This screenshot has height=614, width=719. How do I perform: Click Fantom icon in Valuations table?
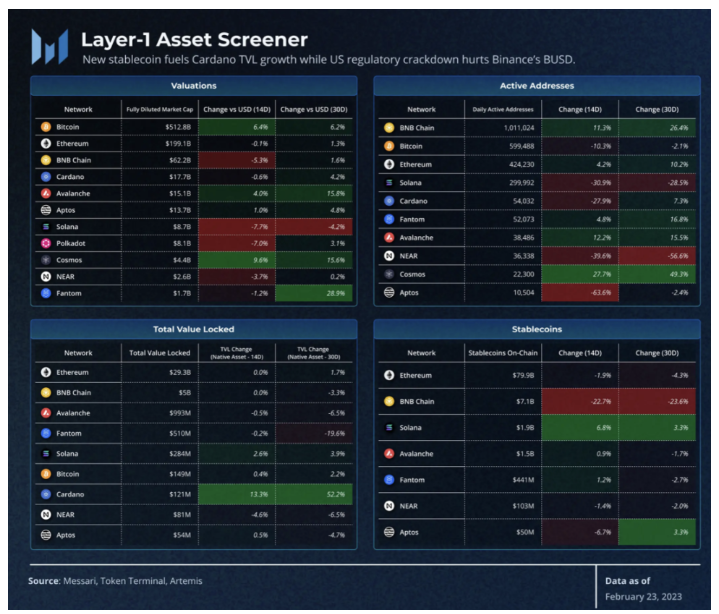[46, 293]
